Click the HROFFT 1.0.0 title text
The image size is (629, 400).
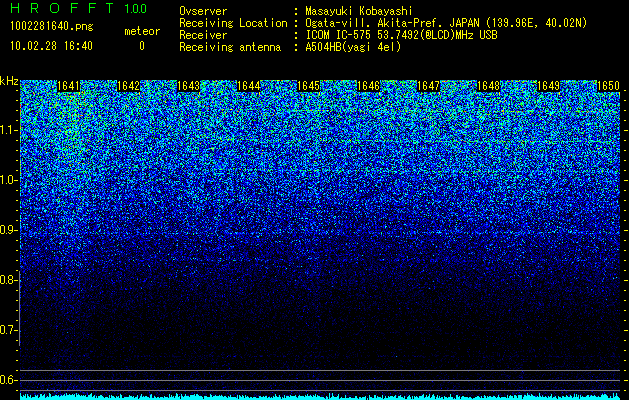point(79,8)
